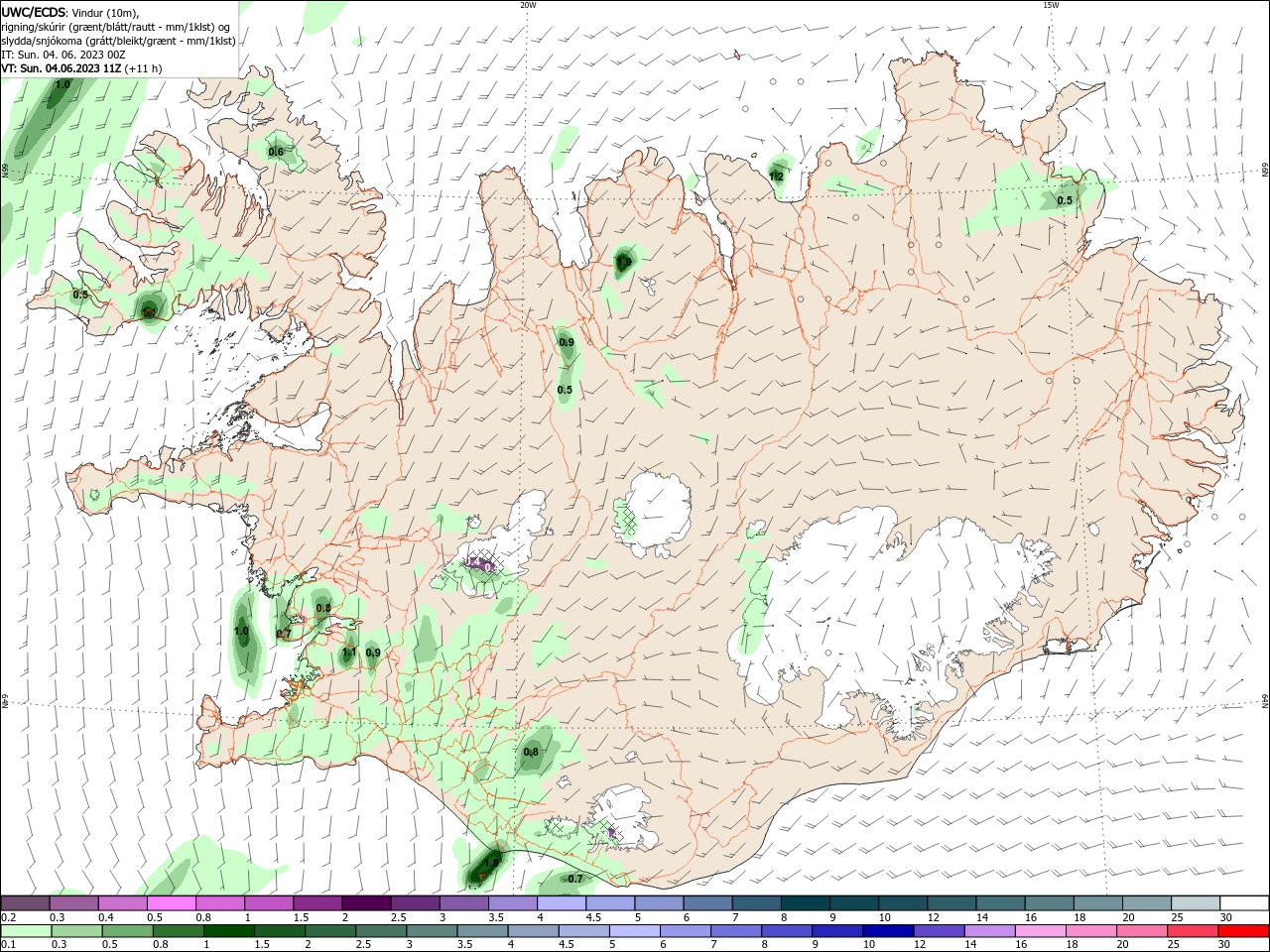This screenshot has width=1270, height=952.
Task: Select the light grey swatch at snow scale 25
Action: [x=1195, y=903]
